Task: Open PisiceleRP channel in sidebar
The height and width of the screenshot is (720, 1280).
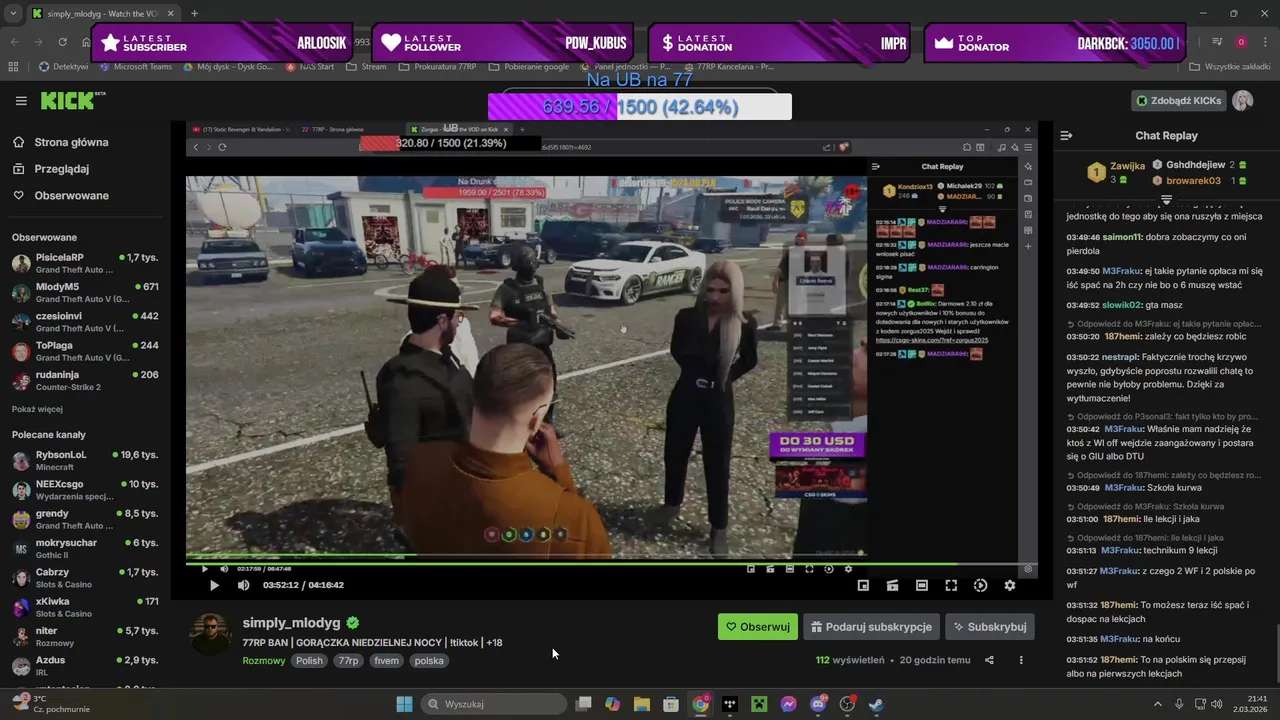Action: coord(85,263)
